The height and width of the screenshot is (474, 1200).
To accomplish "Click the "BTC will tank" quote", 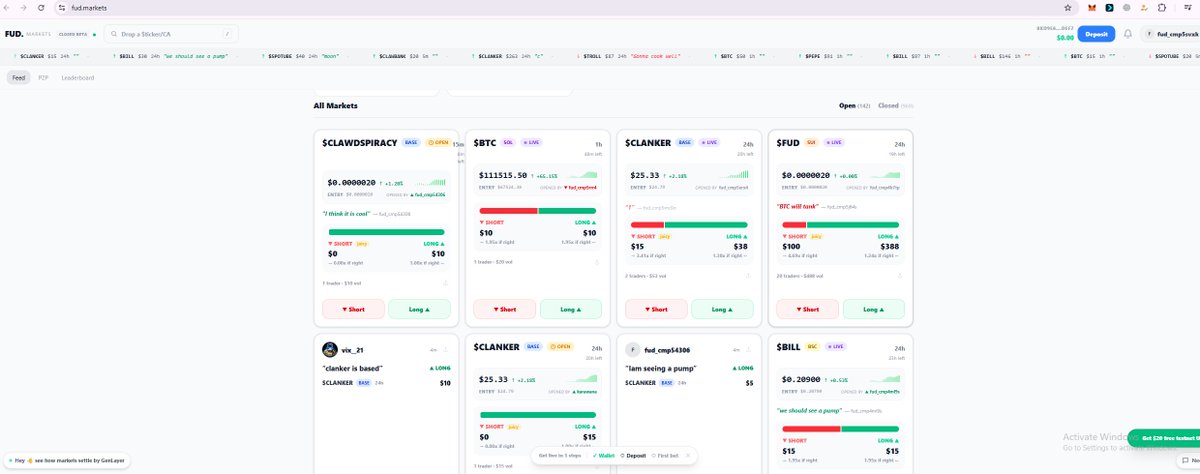I will tap(798, 206).
